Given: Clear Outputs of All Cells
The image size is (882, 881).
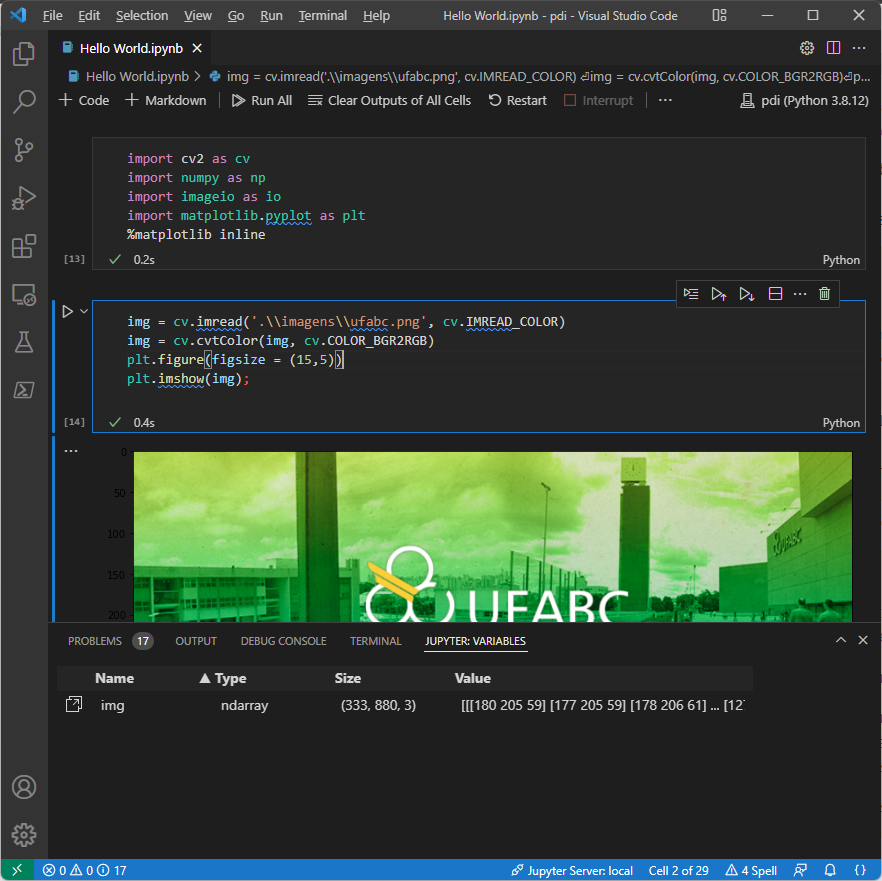Looking at the screenshot, I should (389, 100).
